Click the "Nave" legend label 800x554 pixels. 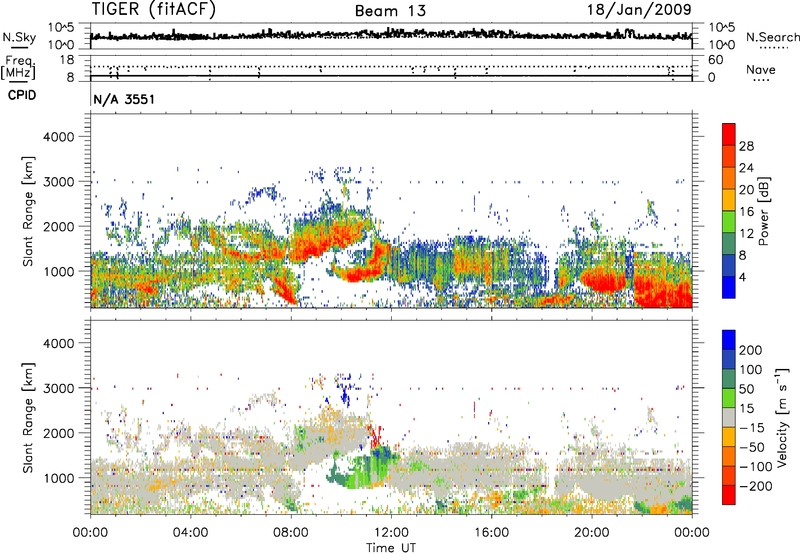click(x=761, y=69)
